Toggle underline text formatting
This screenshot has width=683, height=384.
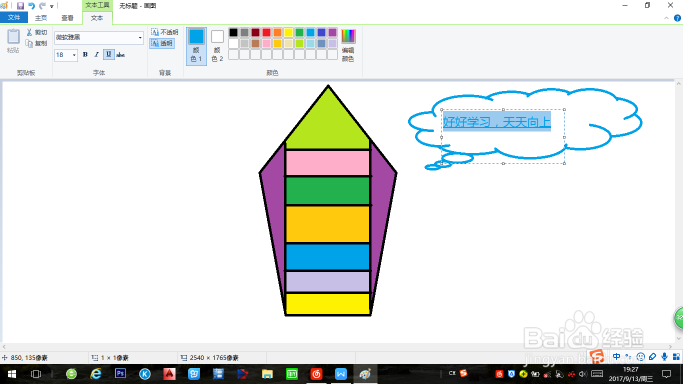(108, 54)
